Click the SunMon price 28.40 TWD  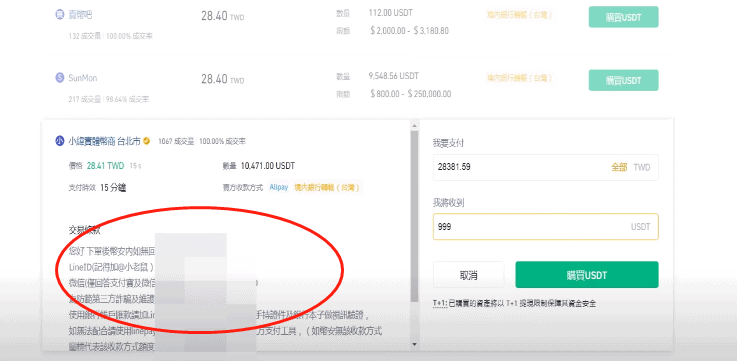pos(223,79)
